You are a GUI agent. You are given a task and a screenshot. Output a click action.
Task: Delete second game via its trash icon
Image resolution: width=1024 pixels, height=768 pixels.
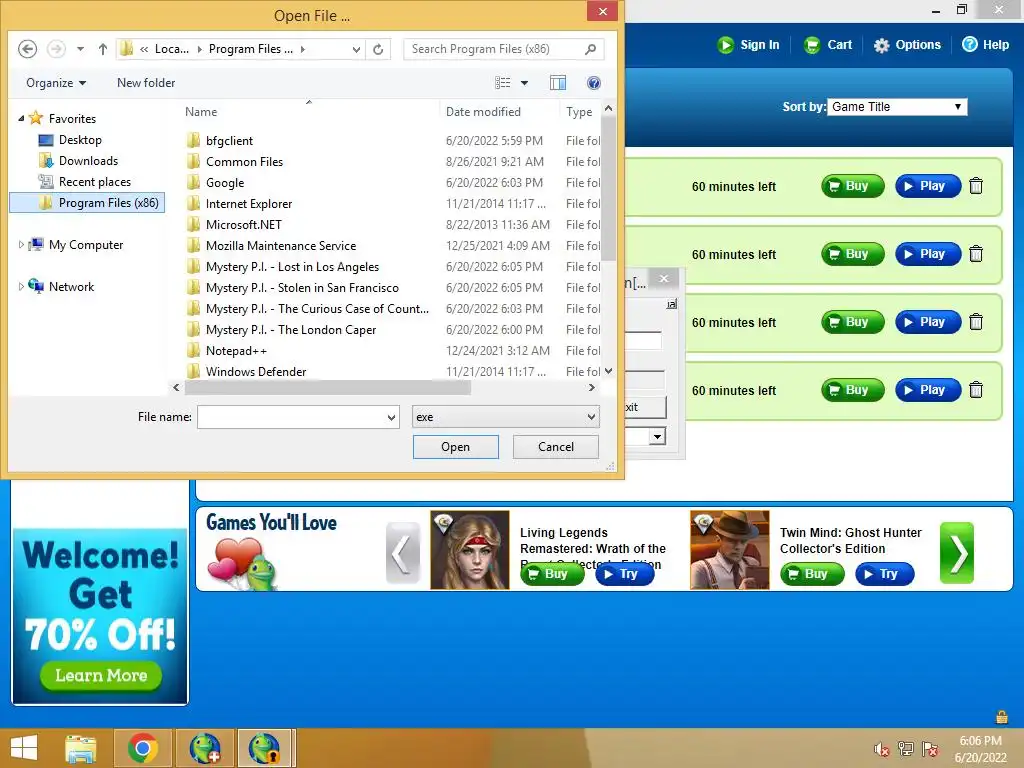[976, 254]
